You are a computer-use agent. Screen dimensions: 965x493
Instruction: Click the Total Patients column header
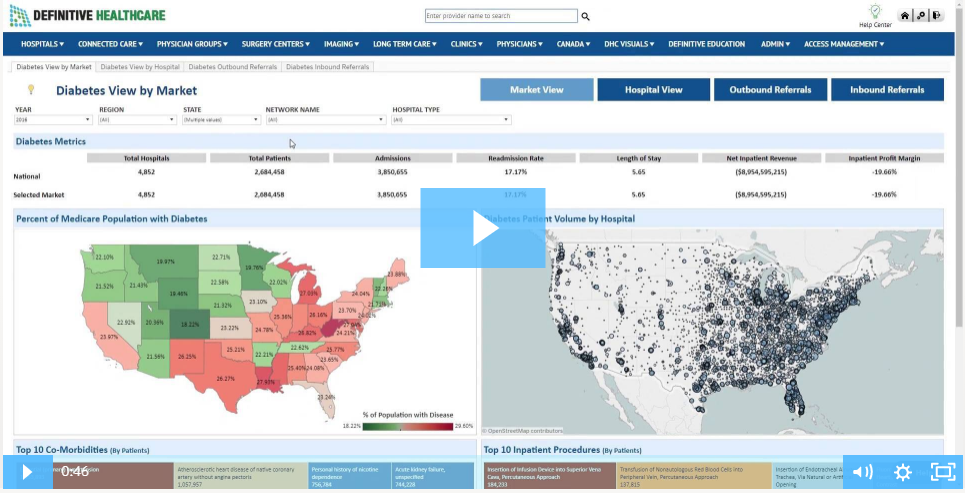pos(270,158)
